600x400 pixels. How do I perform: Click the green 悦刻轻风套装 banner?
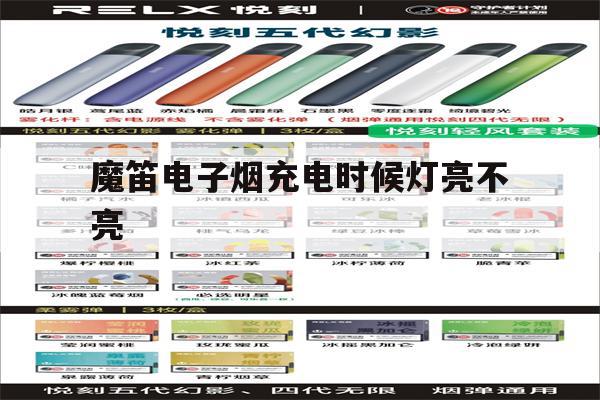point(483,131)
